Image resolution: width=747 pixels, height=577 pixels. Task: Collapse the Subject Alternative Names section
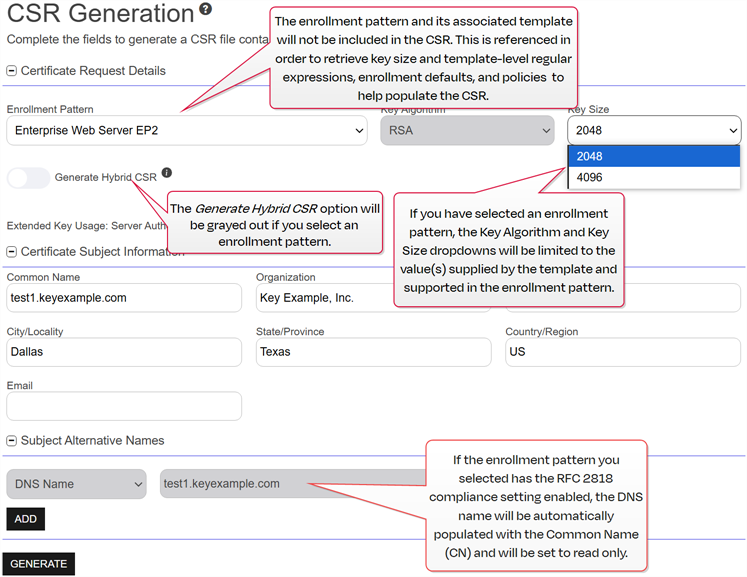tap(12, 440)
